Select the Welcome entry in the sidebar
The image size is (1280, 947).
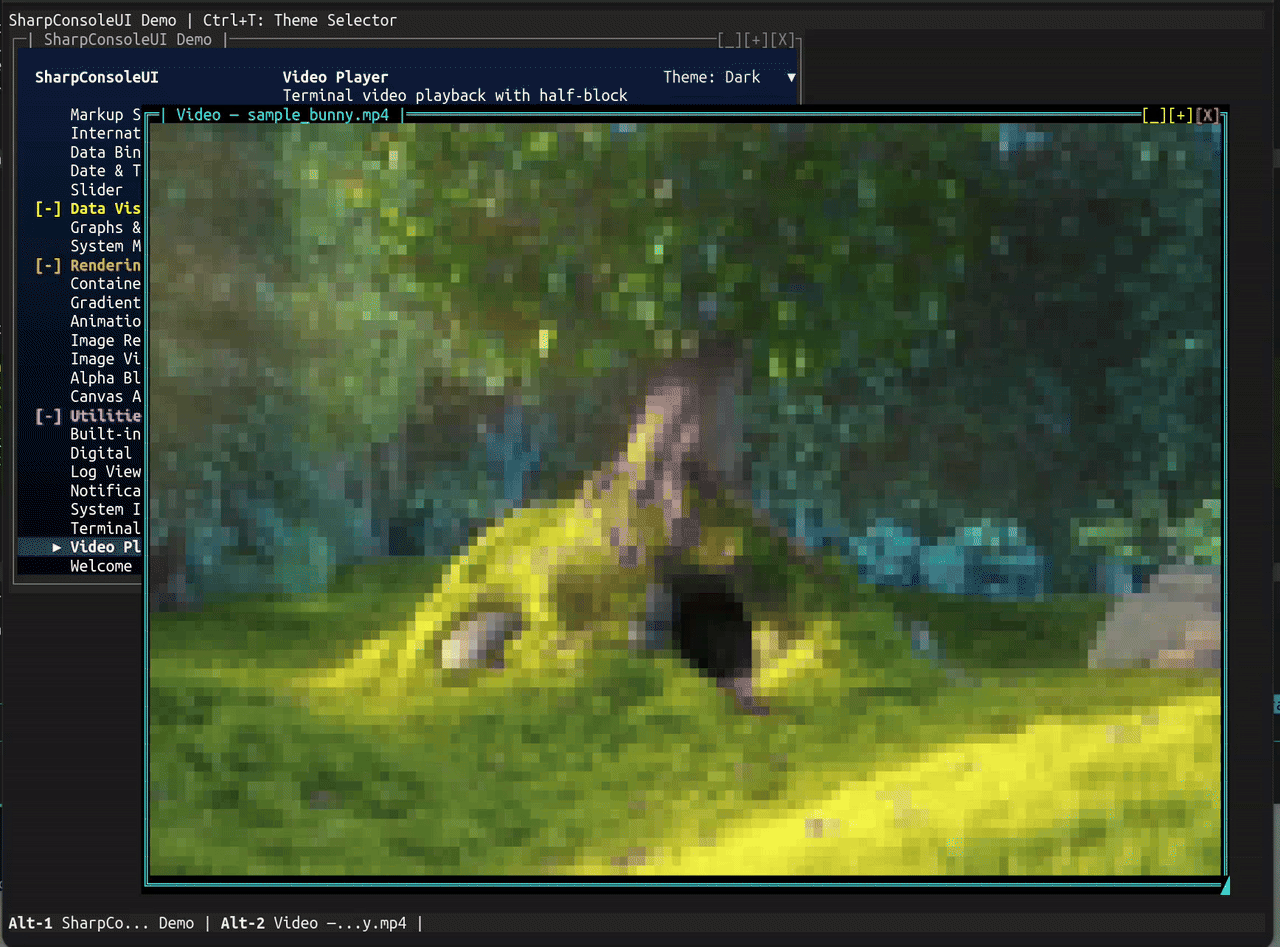pyautogui.click(x=103, y=566)
